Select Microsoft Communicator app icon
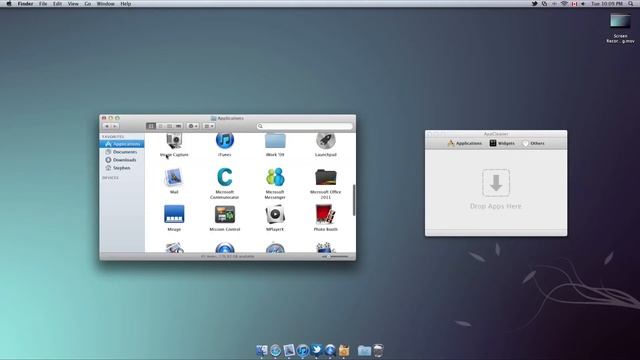The height and width of the screenshot is (360, 640). pyautogui.click(x=224, y=178)
